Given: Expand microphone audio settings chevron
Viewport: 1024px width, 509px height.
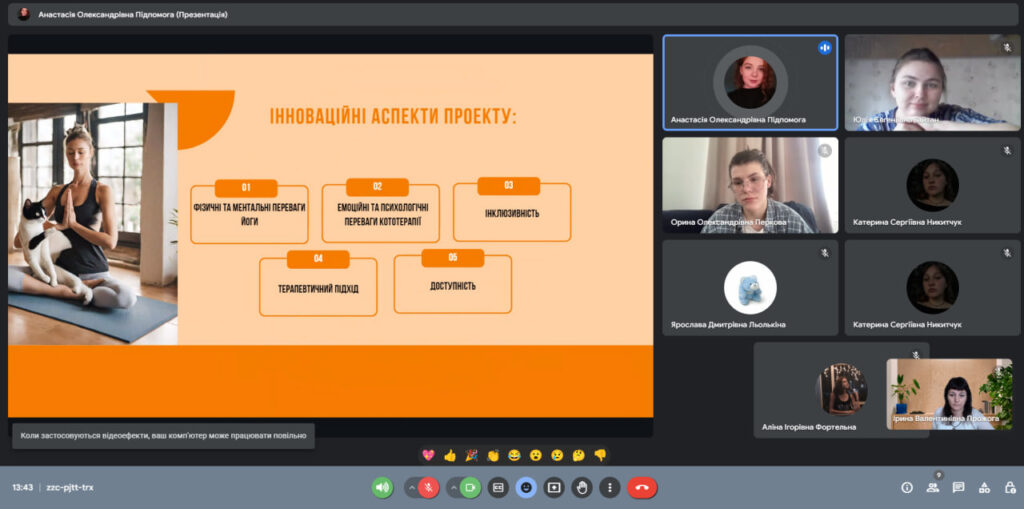Looking at the screenshot, I should pyautogui.click(x=410, y=487).
